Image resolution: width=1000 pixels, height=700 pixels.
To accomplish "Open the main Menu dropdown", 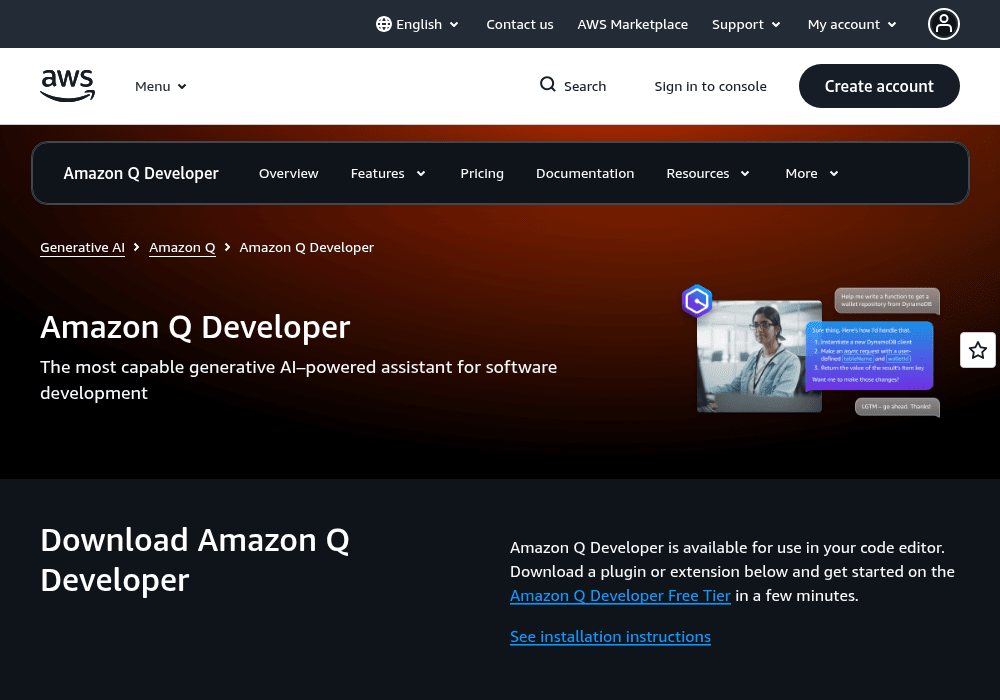I will coord(161,86).
